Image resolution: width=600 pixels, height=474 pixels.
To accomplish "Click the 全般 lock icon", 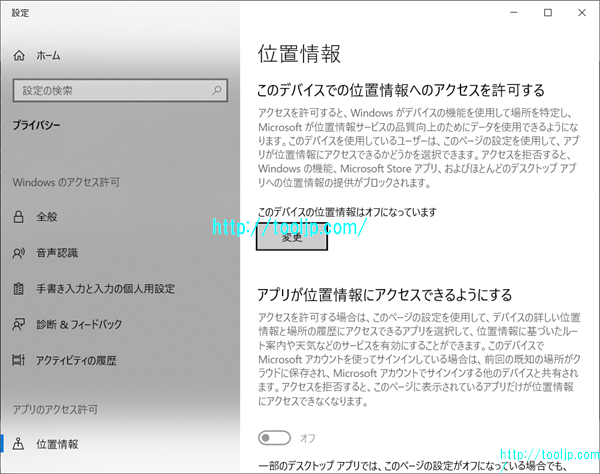I will coord(18,217).
